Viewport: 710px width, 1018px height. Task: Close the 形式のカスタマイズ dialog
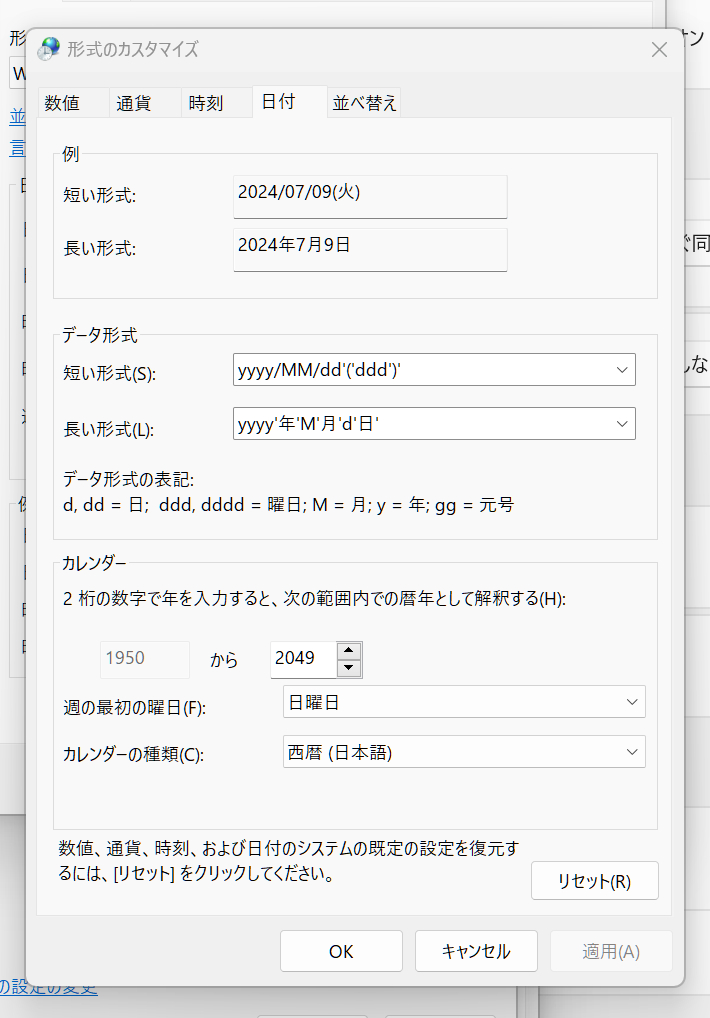(659, 50)
